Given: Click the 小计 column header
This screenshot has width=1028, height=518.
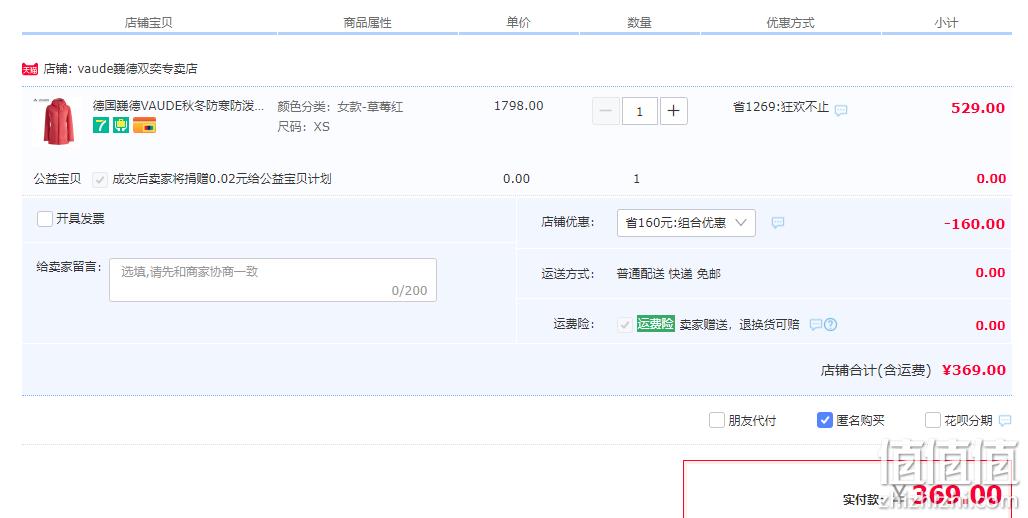Looking at the screenshot, I should tap(946, 23).
